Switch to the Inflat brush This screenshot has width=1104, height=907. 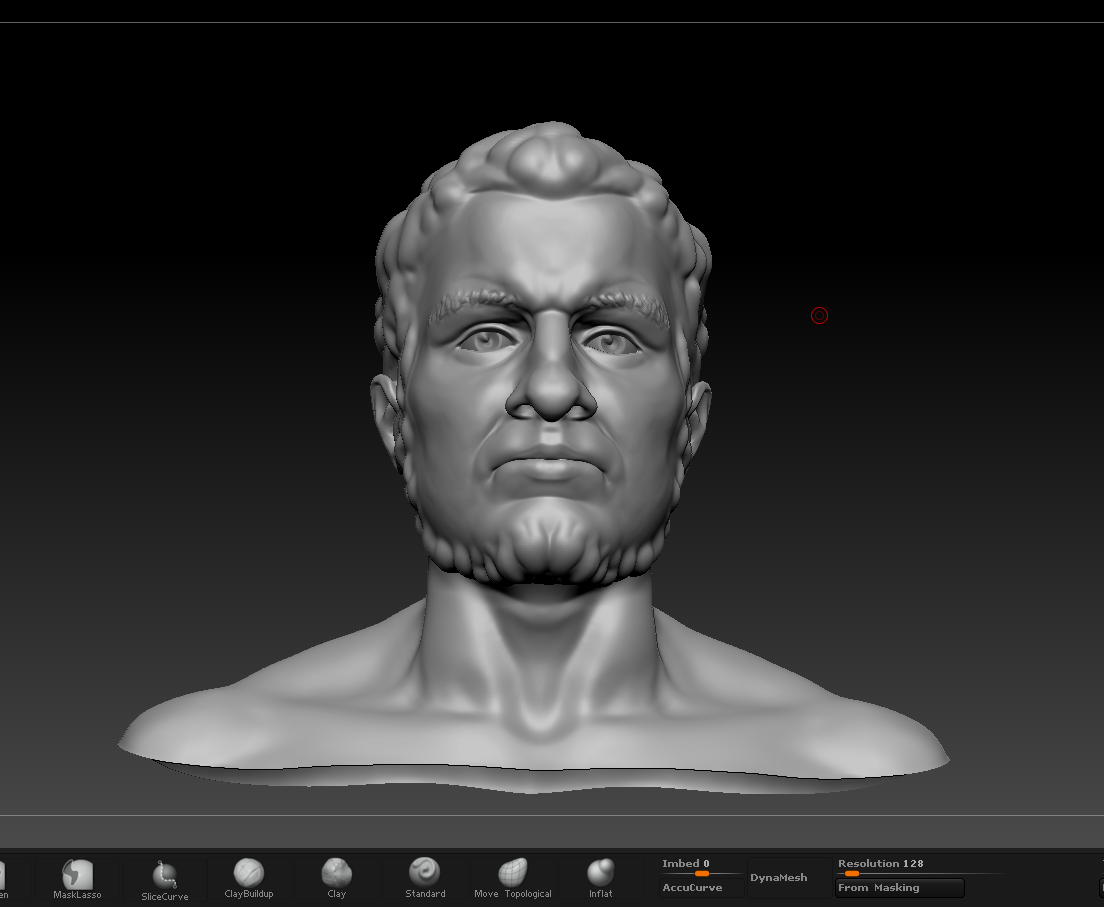point(600,876)
